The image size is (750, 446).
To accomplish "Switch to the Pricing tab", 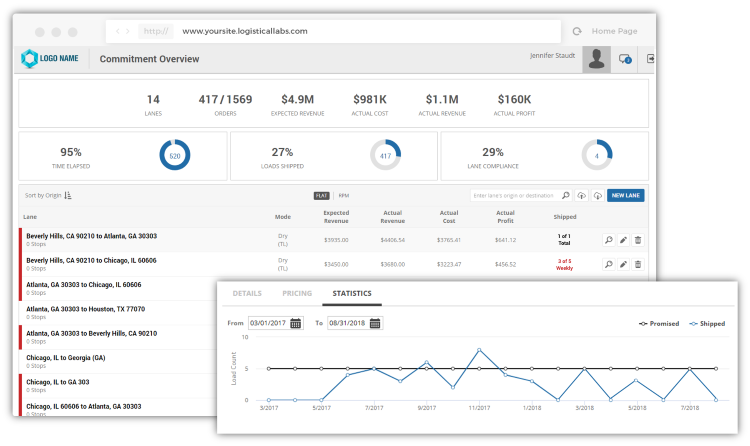I will click(297, 294).
